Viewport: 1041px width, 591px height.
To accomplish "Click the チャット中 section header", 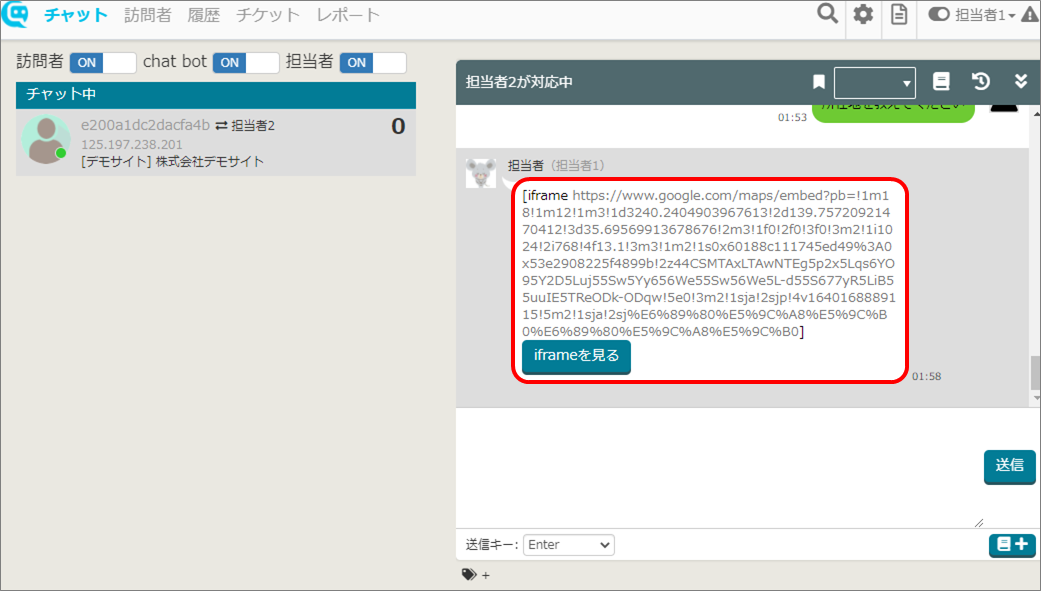I will point(216,95).
